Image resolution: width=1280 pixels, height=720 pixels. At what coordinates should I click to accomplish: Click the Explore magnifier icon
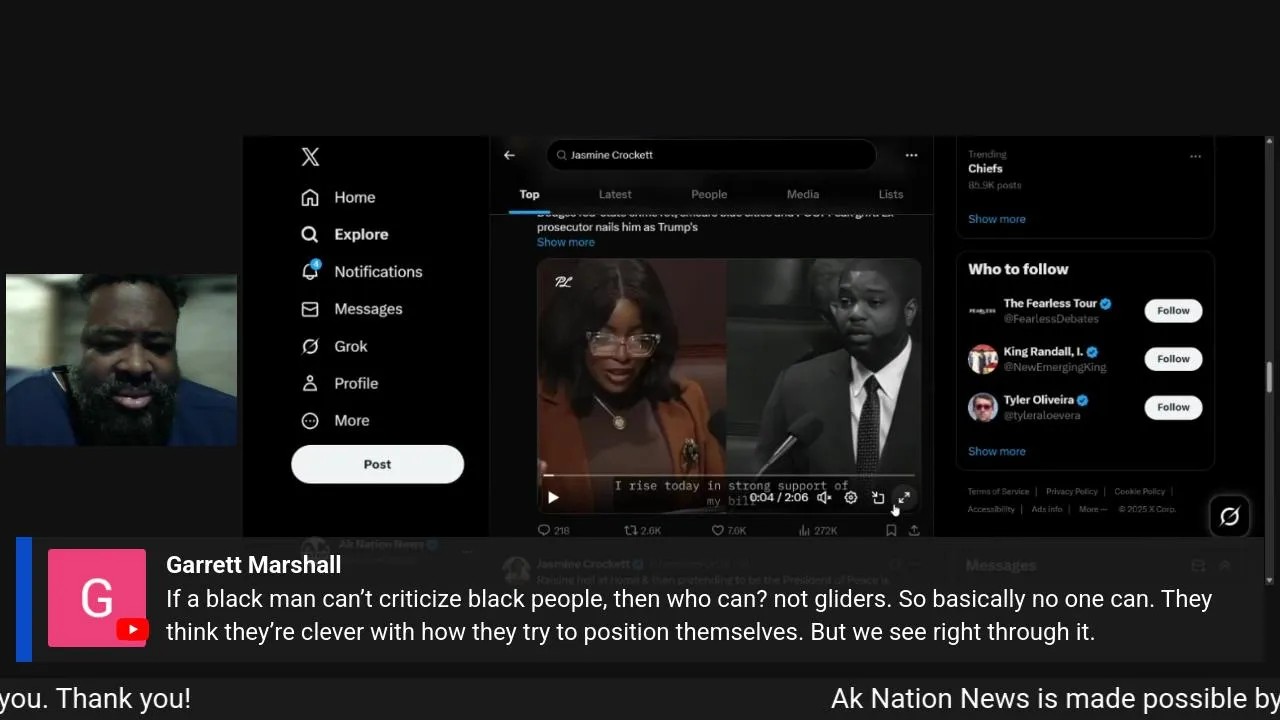[x=310, y=234]
